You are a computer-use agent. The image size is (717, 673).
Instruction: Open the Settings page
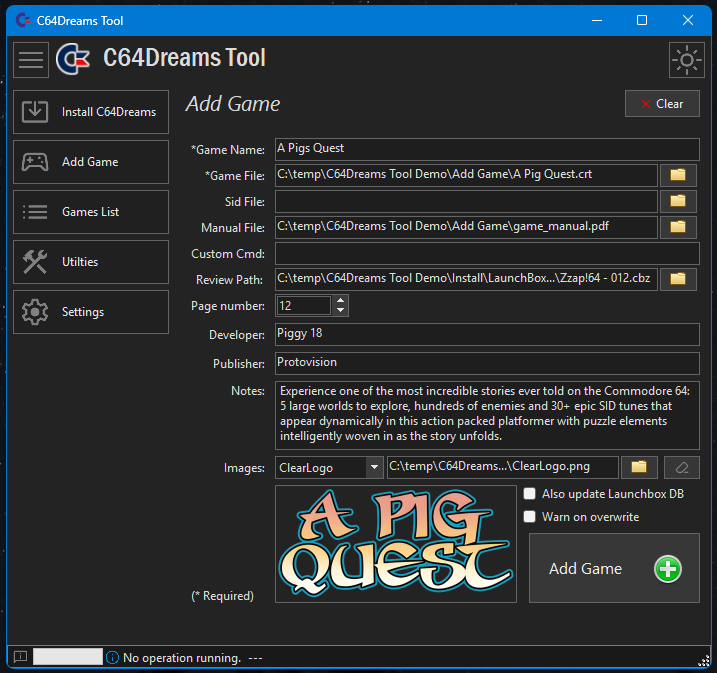(91, 312)
